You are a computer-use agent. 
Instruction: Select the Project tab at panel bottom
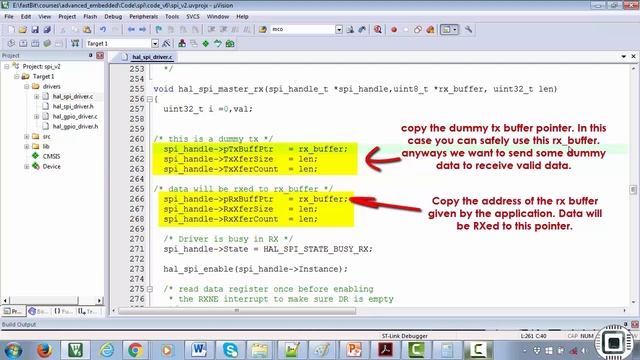13,311
